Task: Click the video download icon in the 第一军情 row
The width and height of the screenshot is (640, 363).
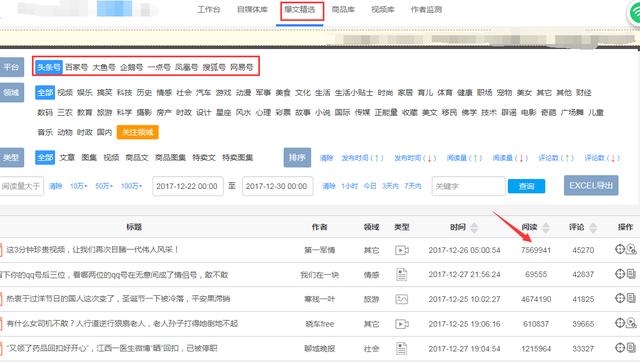Action: click(x=631, y=249)
